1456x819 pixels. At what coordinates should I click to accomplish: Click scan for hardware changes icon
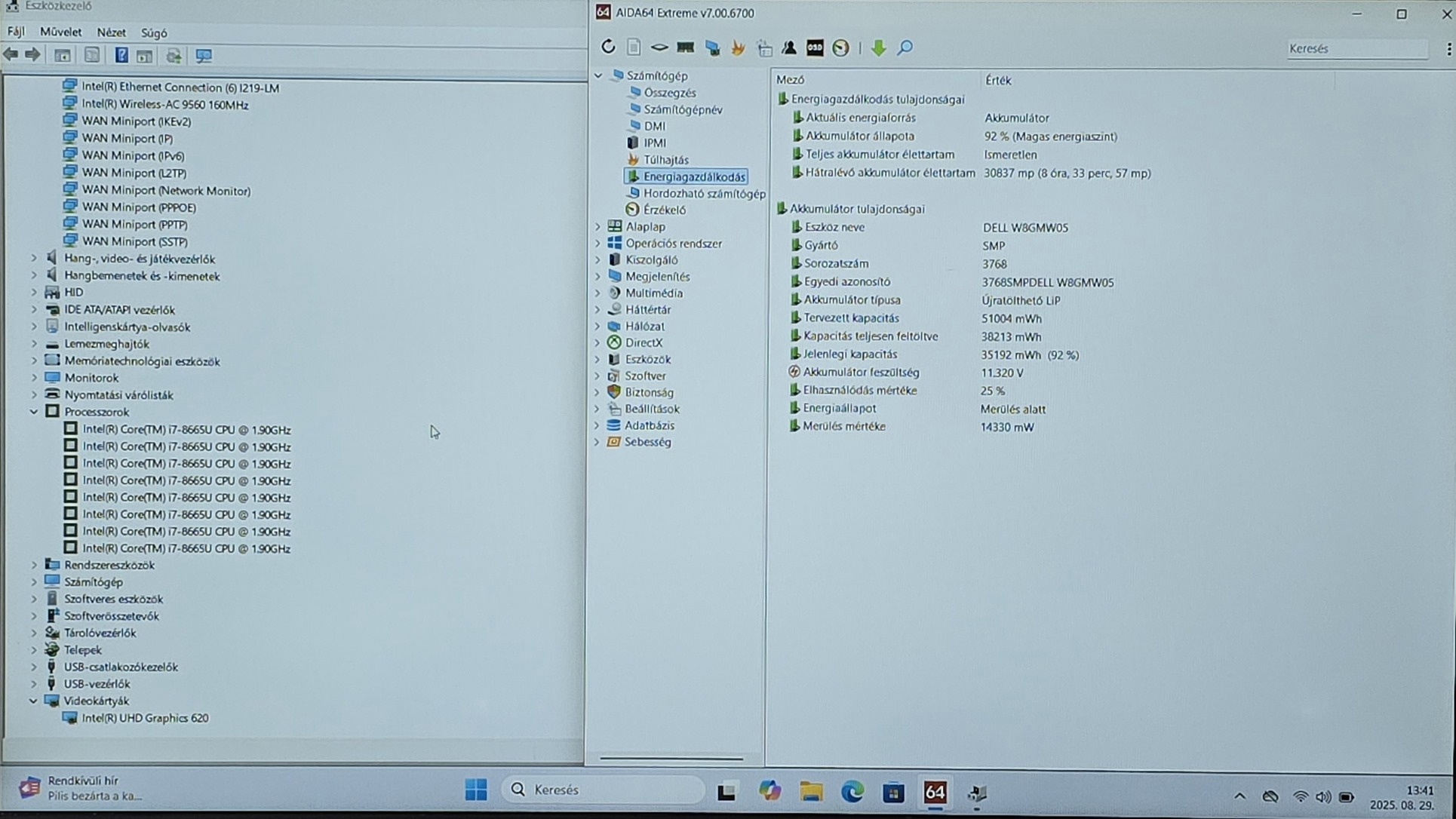pyautogui.click(x=204, y=56)
